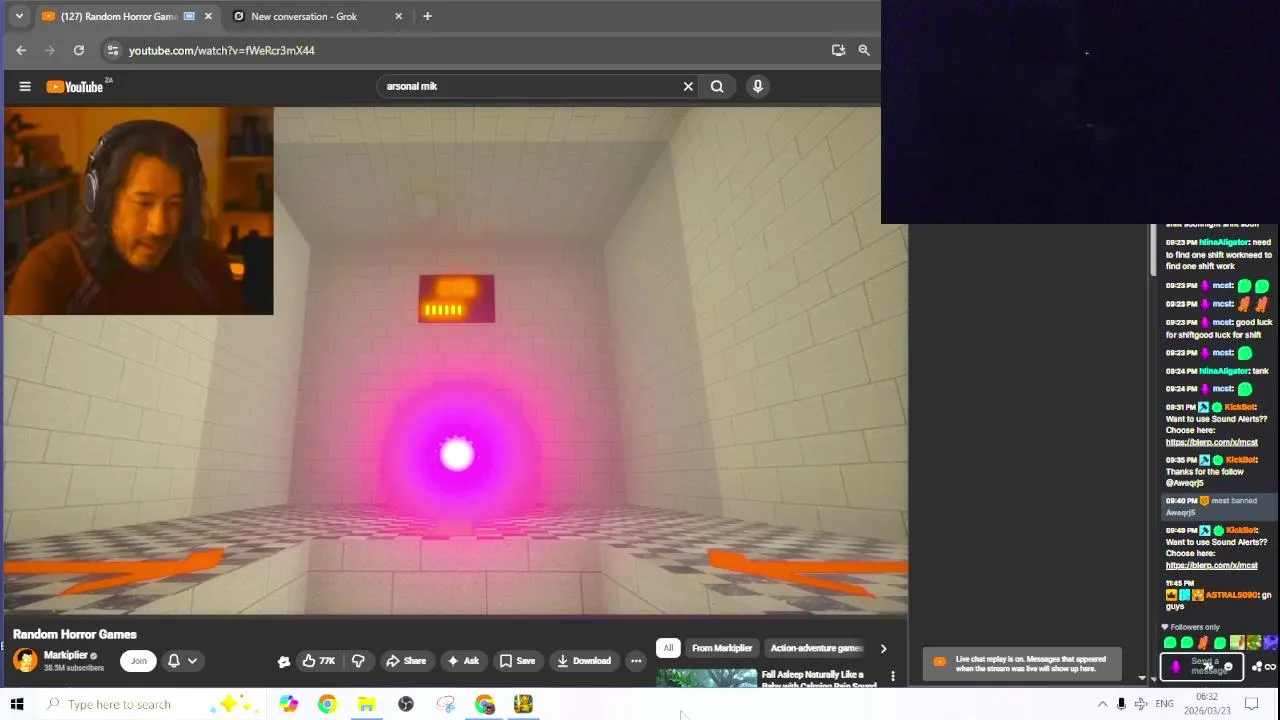This screenshot has height=720, width=1280.
Task: Click the chat Send a message field
Action: 1201,666
